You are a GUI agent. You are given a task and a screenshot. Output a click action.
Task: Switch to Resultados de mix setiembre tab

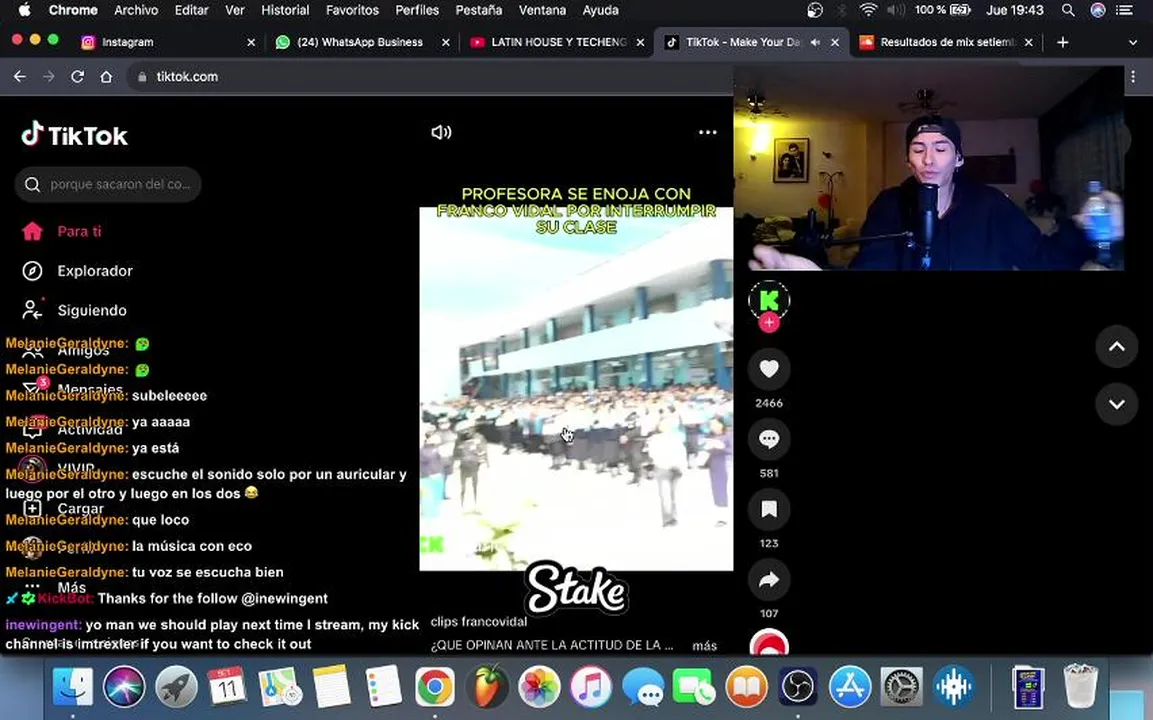(x=944, y=43)
